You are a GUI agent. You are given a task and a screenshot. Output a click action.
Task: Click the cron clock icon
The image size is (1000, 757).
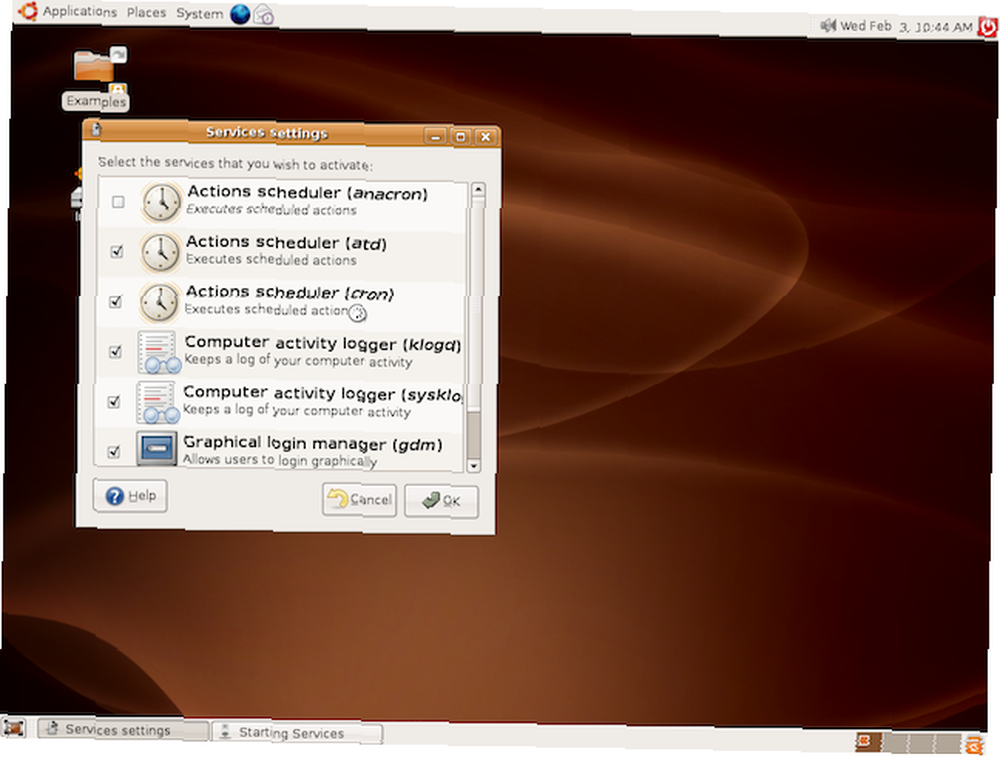coord(159,302)
